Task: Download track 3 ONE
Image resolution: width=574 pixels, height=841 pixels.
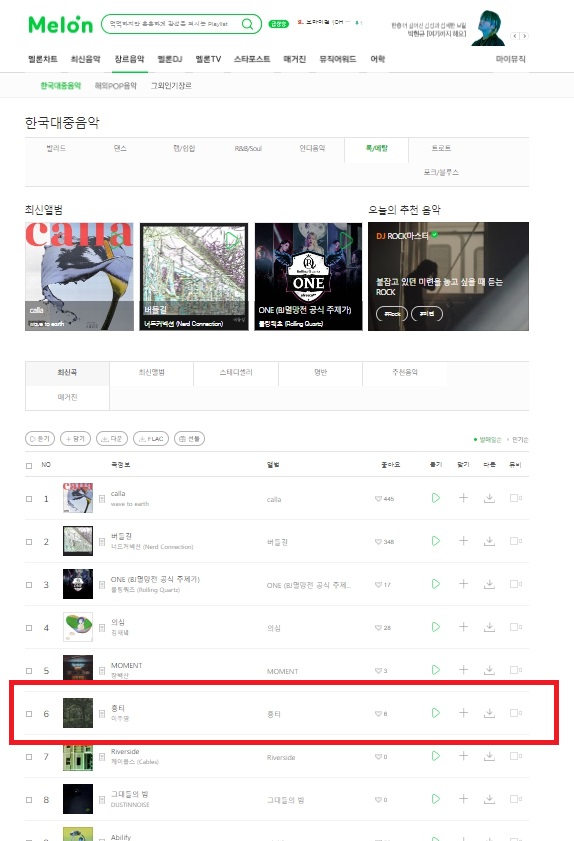Action: point(489,584)
